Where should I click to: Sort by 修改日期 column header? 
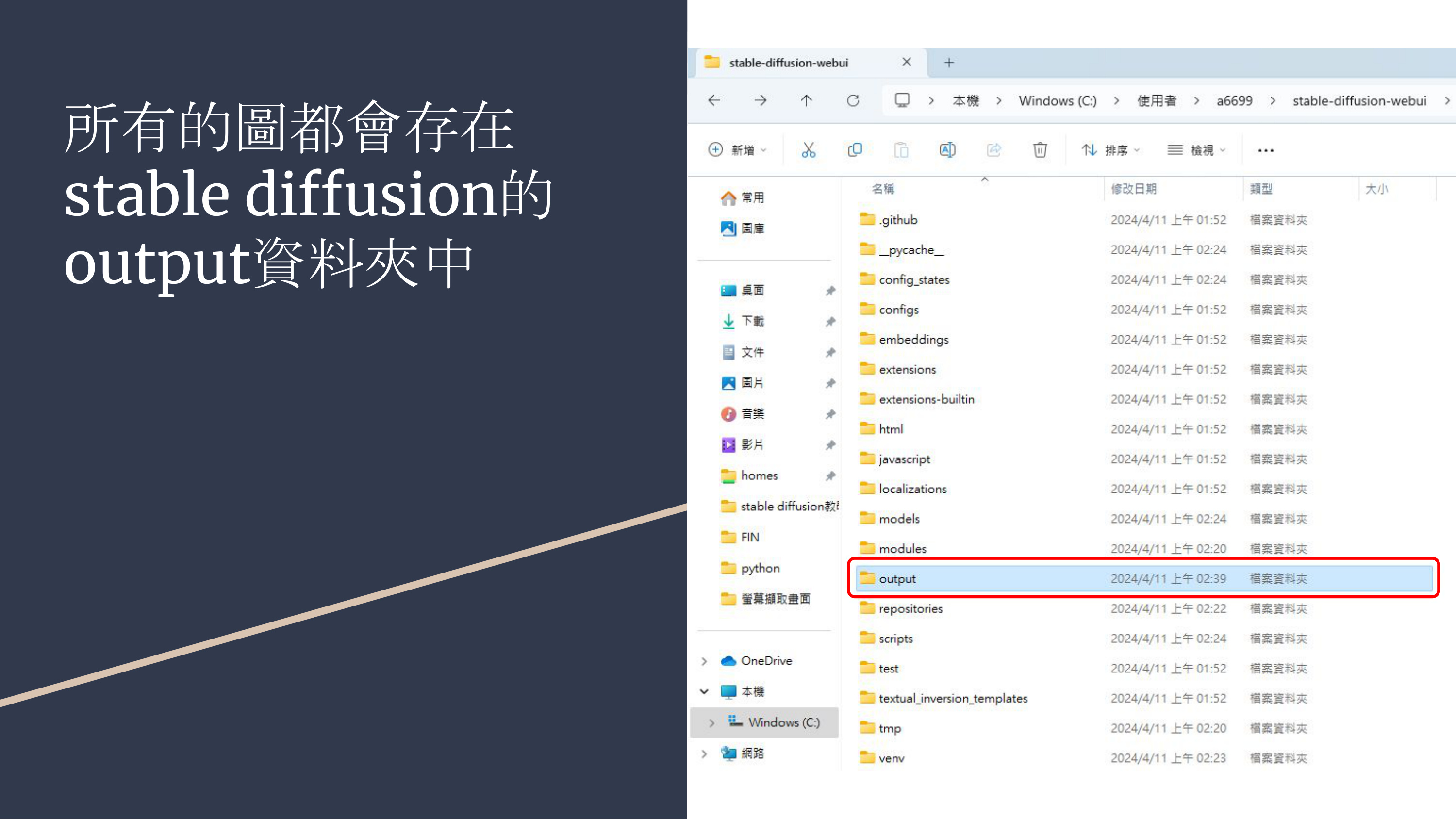tap(1133, 189)
